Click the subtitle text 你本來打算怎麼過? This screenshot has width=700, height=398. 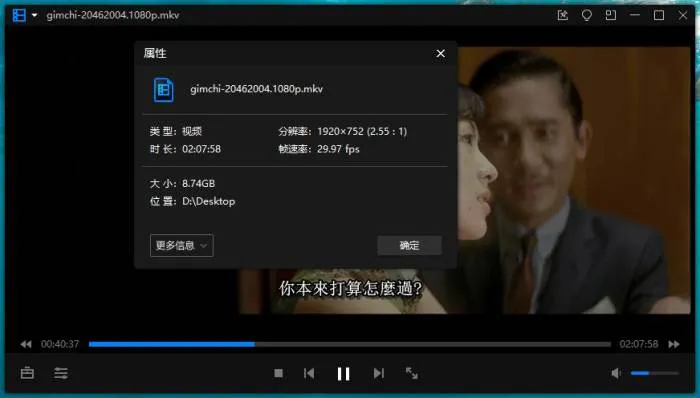(350, 288)
